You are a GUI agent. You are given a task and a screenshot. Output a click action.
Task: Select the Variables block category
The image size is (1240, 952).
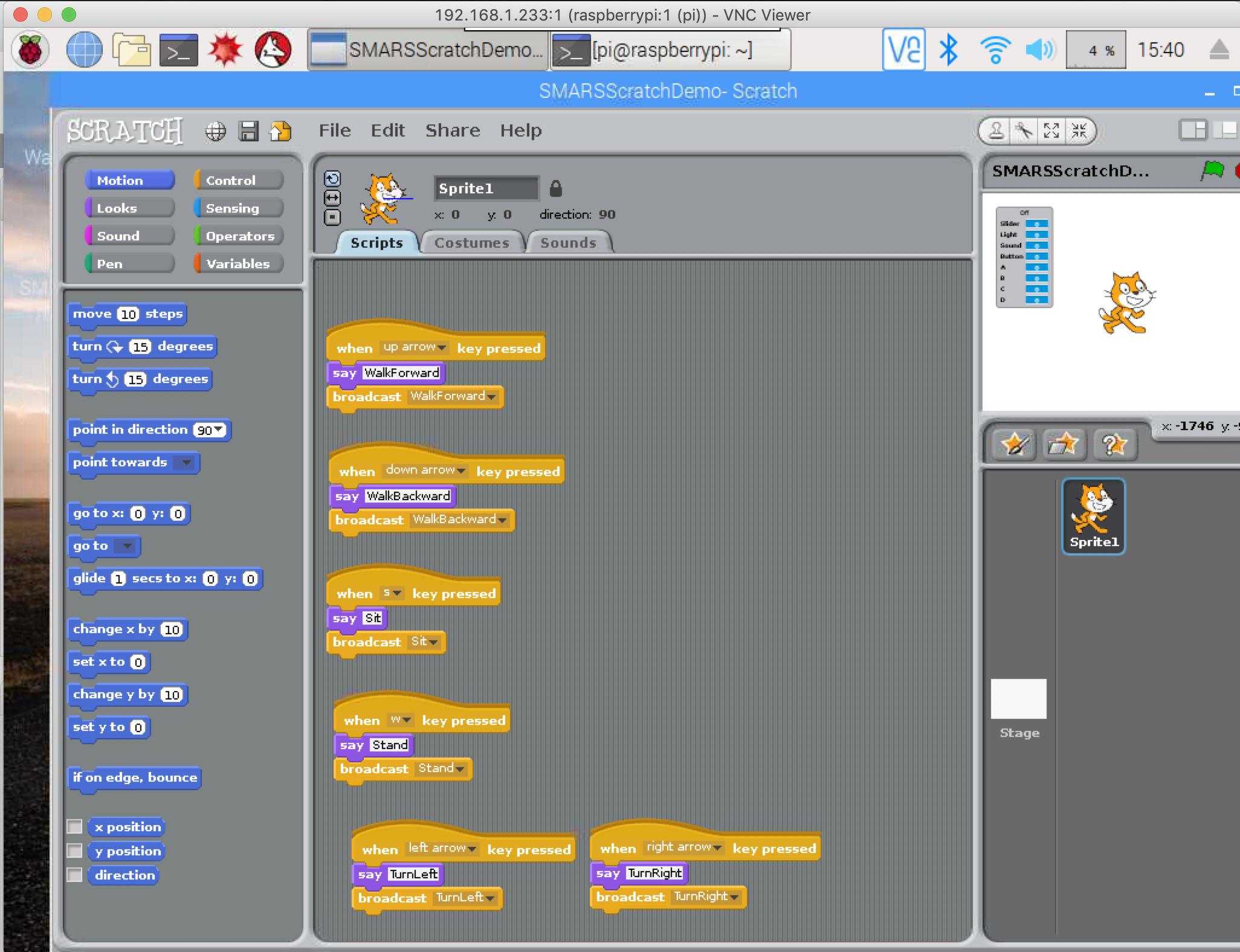(239, 263)
